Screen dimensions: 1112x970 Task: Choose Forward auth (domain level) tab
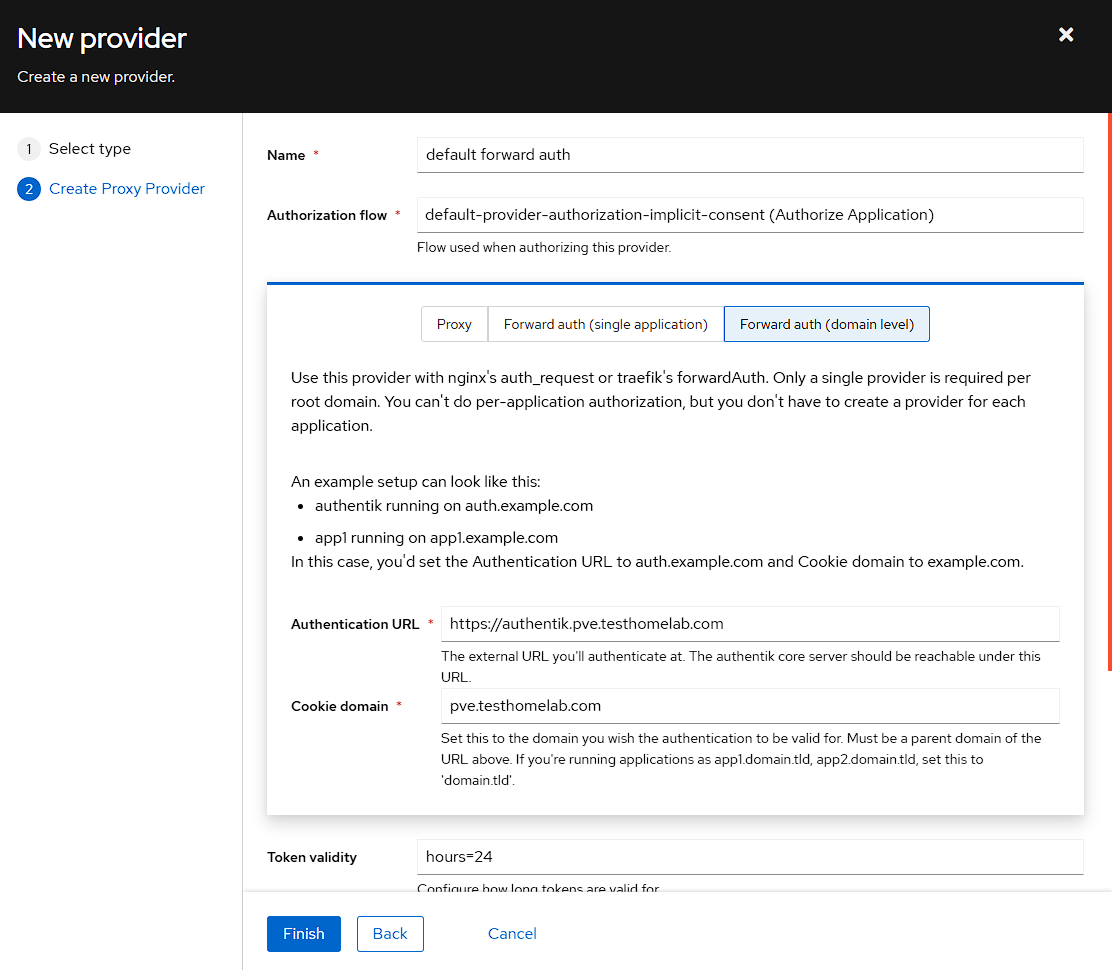826,324
